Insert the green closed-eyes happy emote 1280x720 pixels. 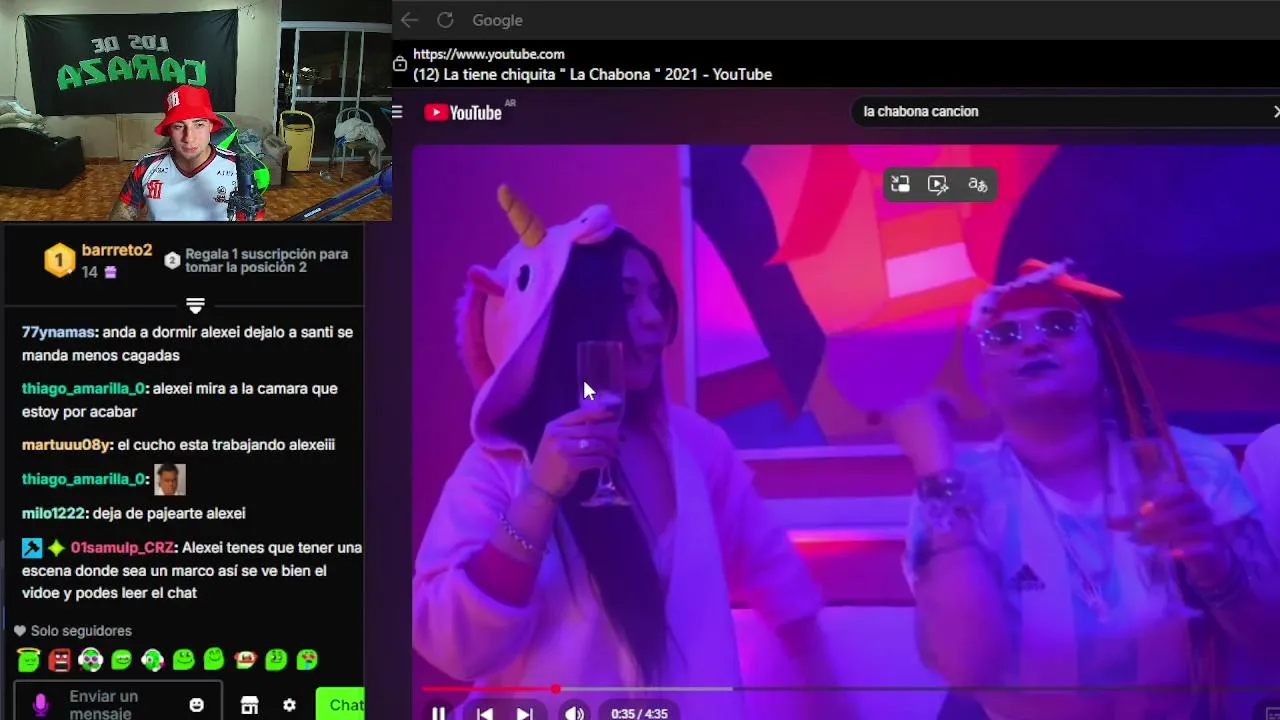pos(214,659)
